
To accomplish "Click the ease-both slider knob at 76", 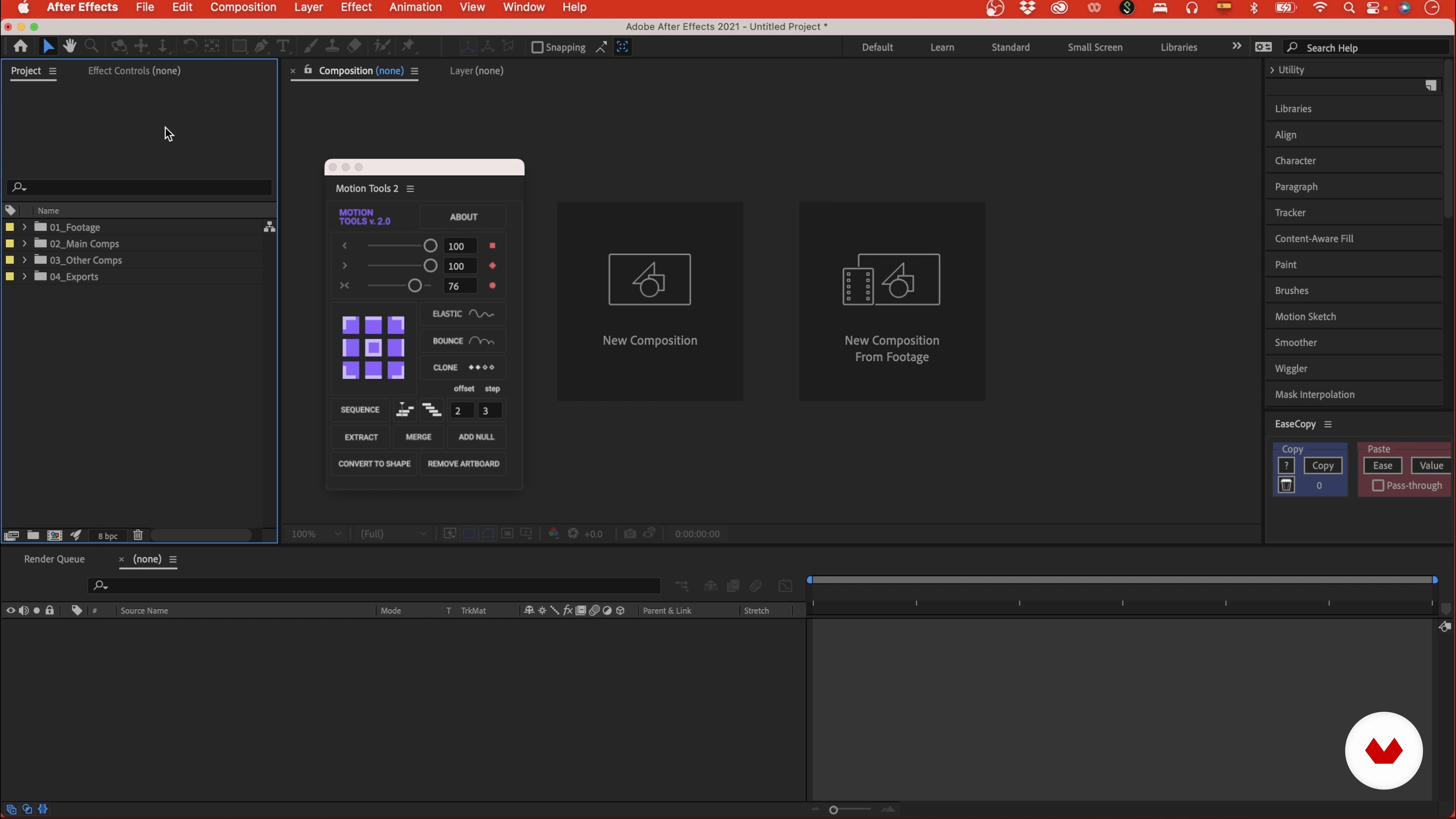I will [415, 286].
